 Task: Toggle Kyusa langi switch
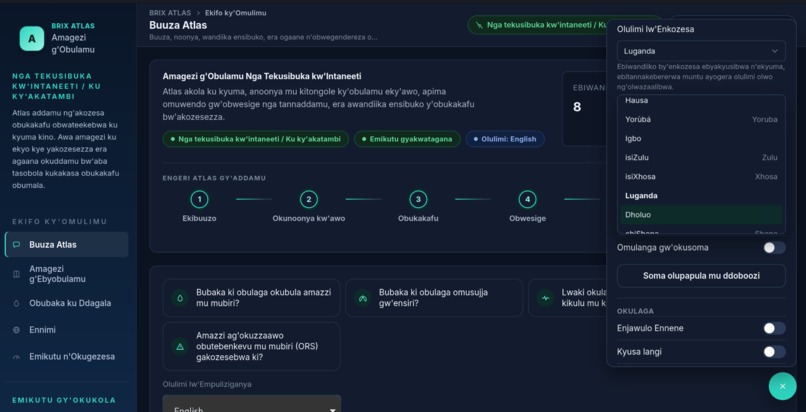pos(774,352)
